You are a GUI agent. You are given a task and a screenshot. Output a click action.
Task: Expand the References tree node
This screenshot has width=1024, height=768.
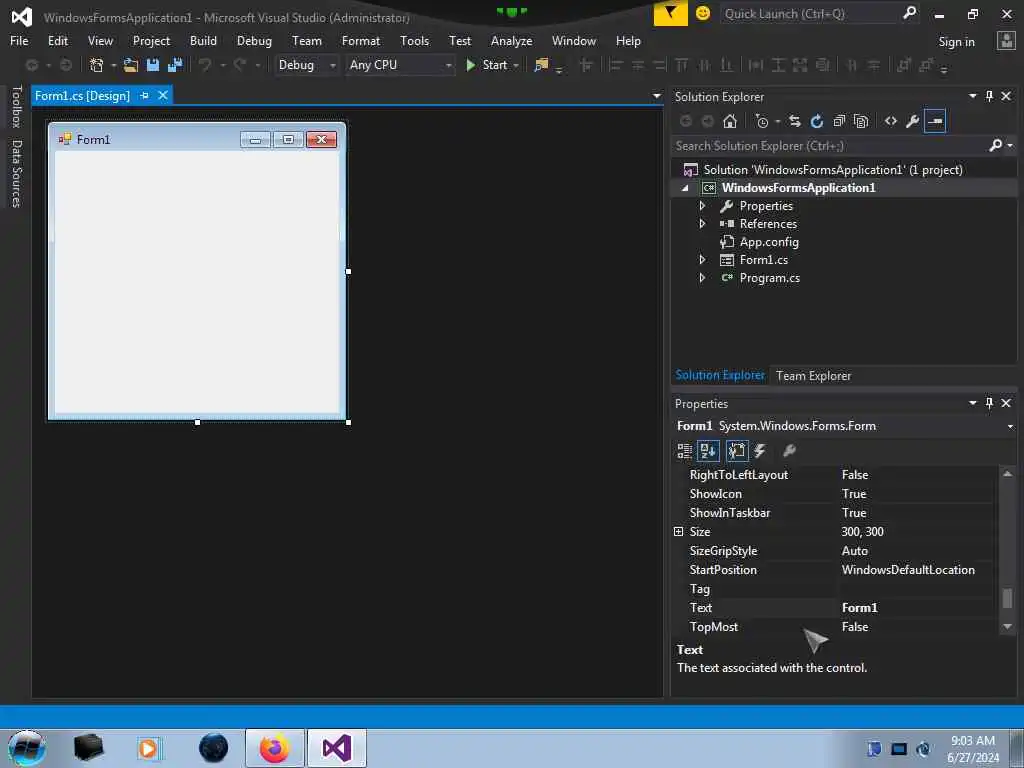click(703, 223)
